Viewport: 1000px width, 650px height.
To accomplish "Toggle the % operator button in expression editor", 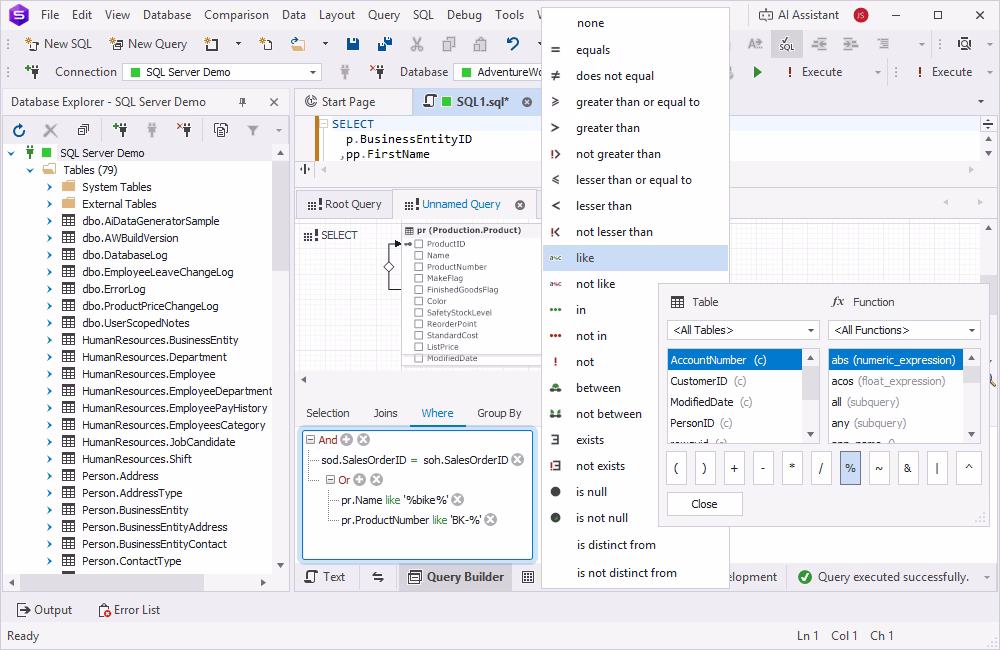I will pos(850,467).
